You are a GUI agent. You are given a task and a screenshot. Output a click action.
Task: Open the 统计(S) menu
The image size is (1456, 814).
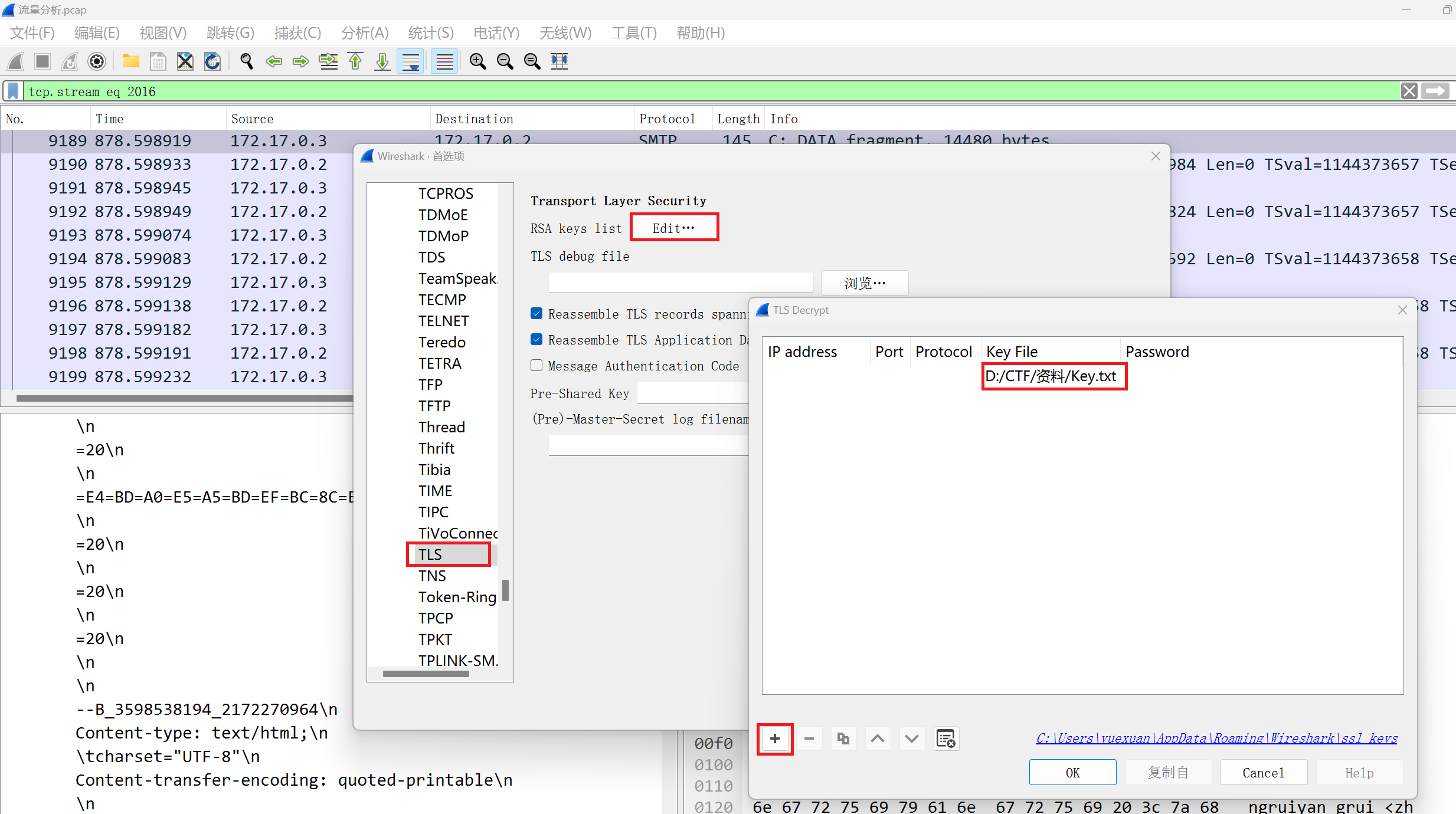pos(431,33)
